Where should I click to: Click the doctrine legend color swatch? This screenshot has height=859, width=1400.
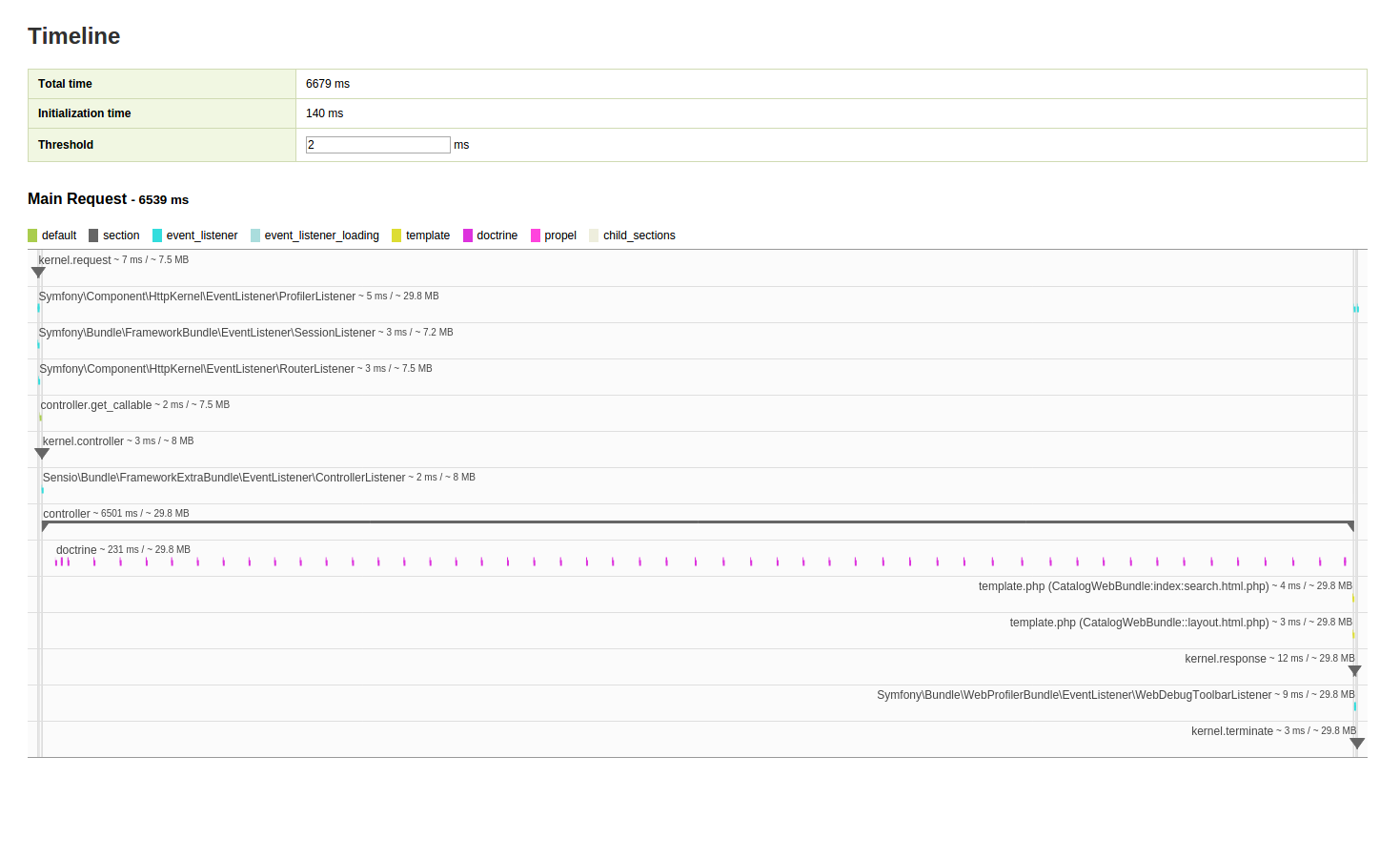click(468, 235)
